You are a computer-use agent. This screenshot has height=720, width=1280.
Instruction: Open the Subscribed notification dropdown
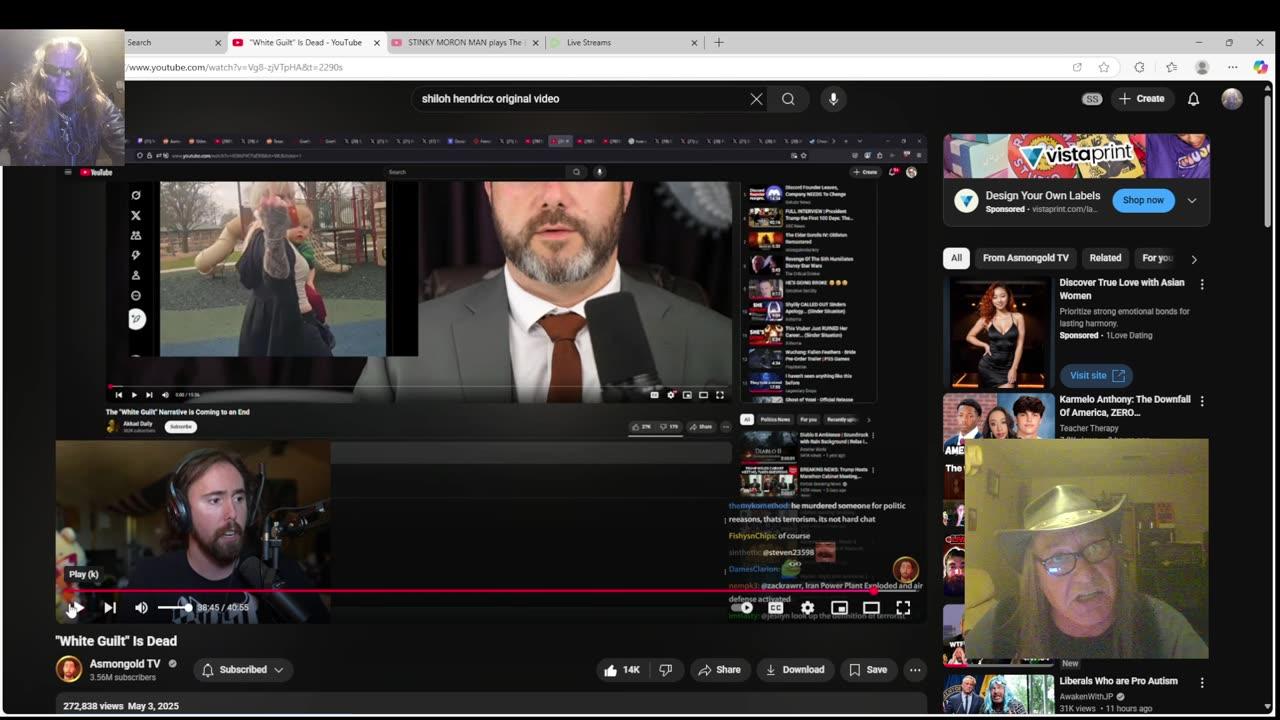coord(243,670)
